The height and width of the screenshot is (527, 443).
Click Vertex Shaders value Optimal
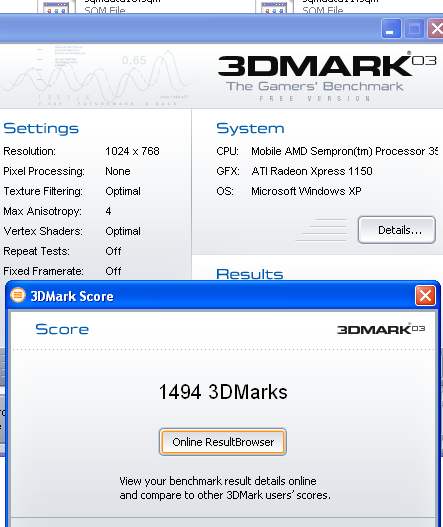pyautogui.click(x=123, y=231)
